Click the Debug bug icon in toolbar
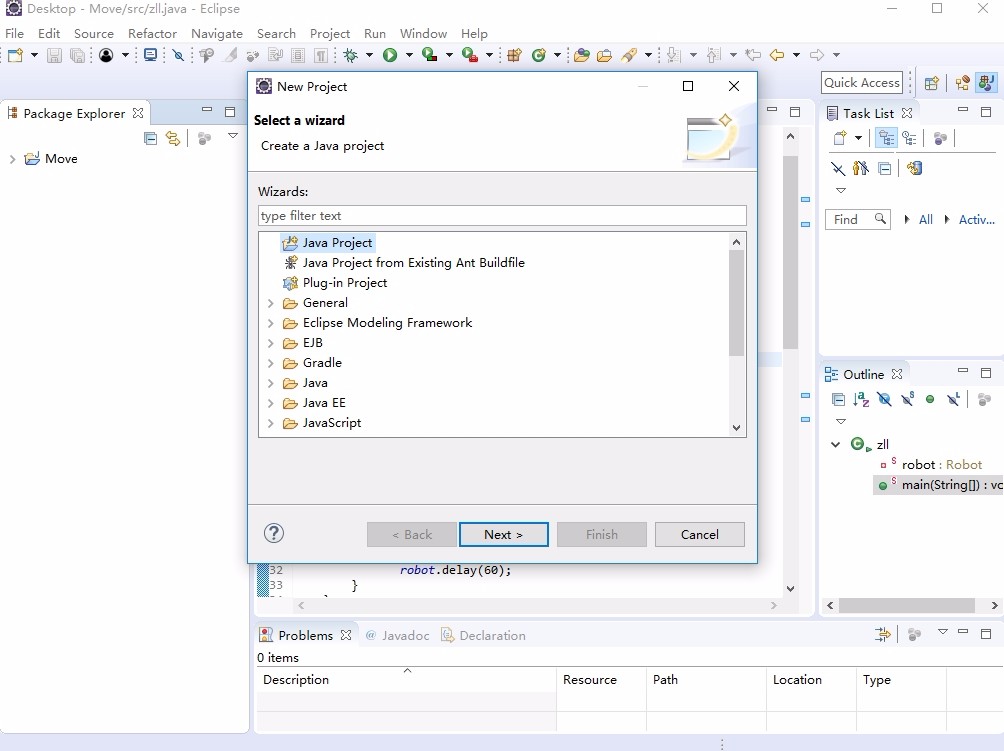This screenshot has width=1004, height=751. click(350, 55)
